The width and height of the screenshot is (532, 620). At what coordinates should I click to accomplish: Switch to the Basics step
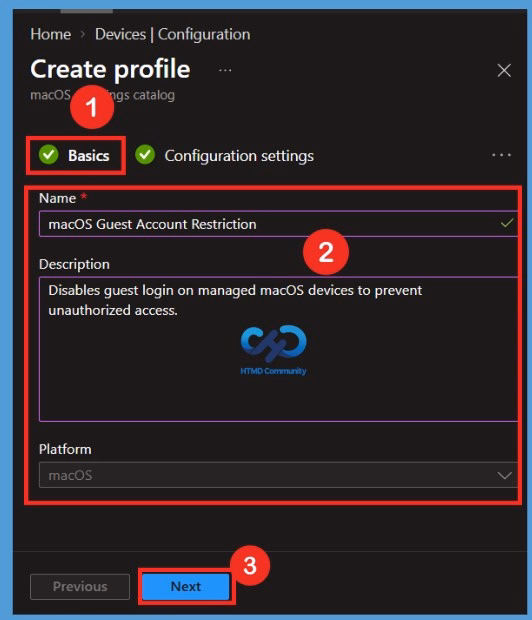point(74,155)
